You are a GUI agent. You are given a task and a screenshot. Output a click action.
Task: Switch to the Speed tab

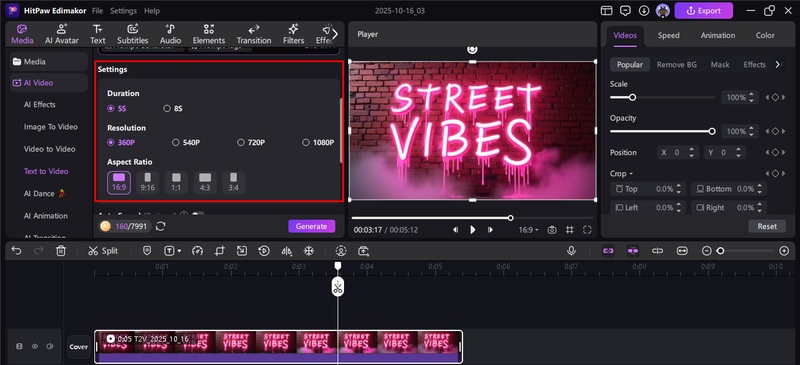coord(668,35)
